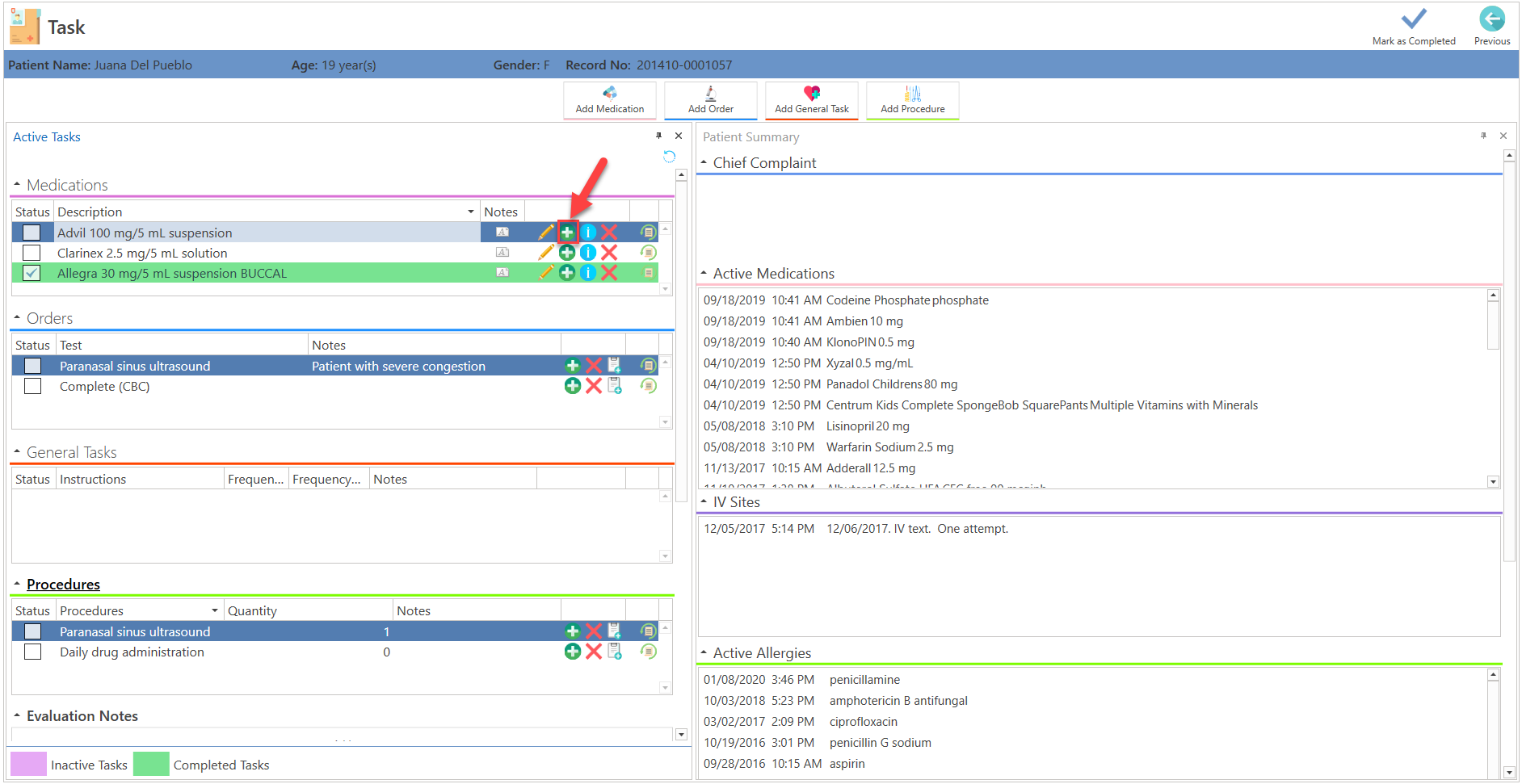This screenshot has width=1522, height=784.
Task: Open the notes icon for Advil row
Action: coord(502,233)
